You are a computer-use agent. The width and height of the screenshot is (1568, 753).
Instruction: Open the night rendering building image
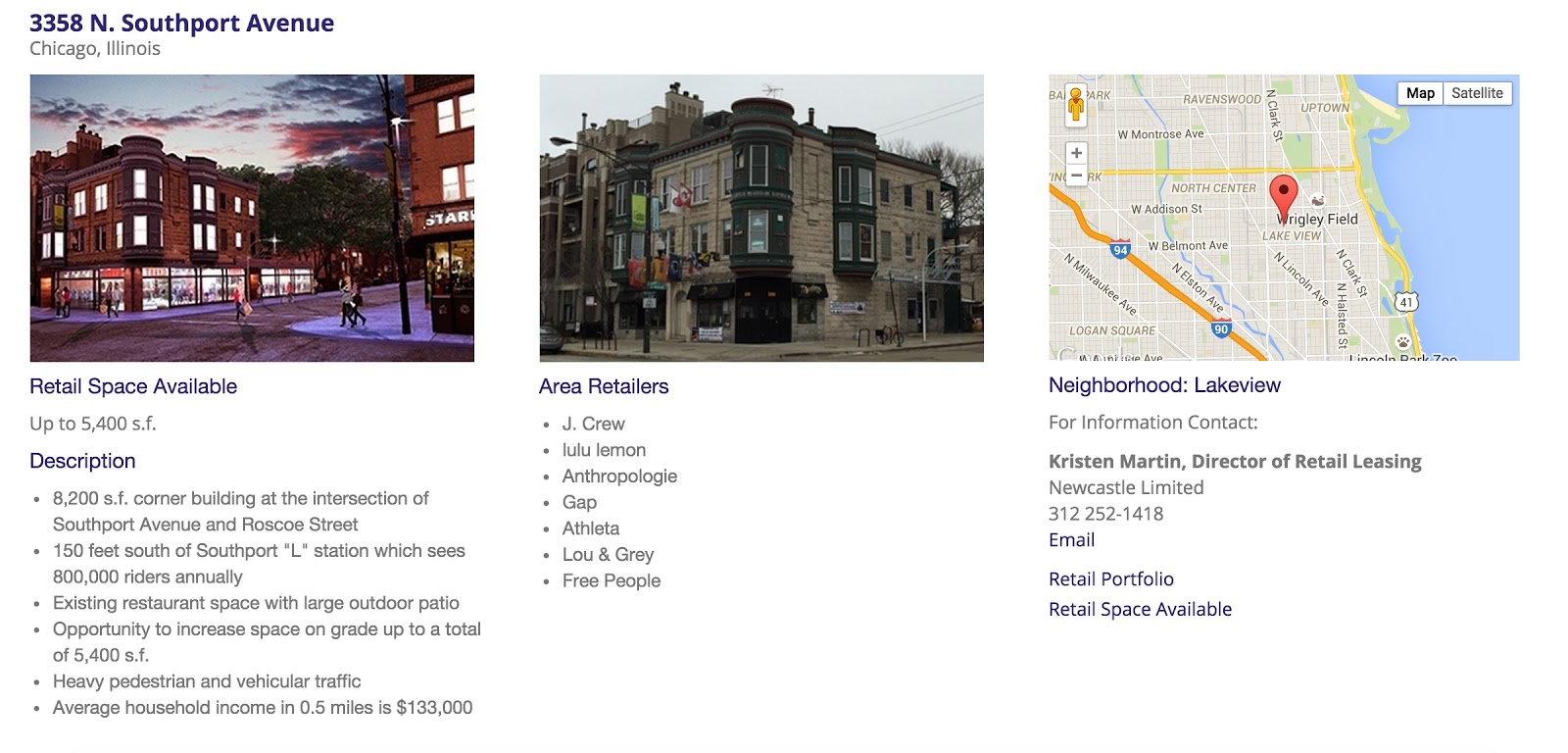click(252, 218)
